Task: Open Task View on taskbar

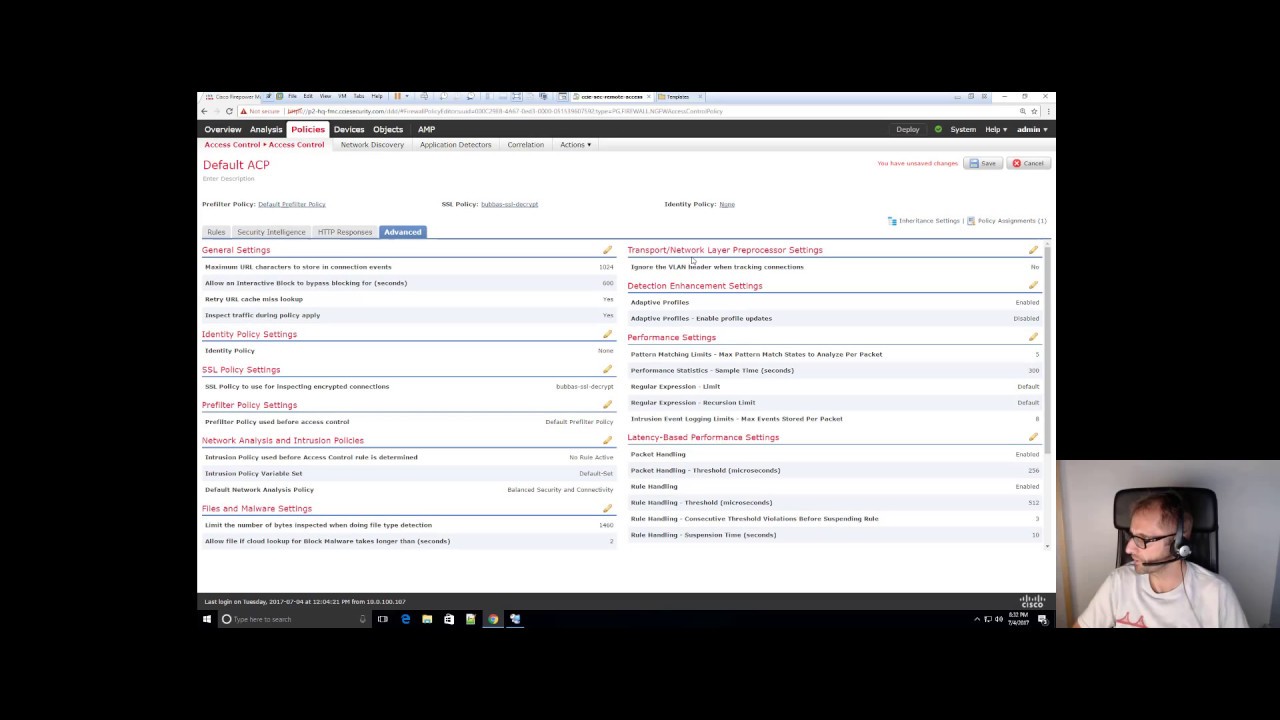Action: click(383, 619)
